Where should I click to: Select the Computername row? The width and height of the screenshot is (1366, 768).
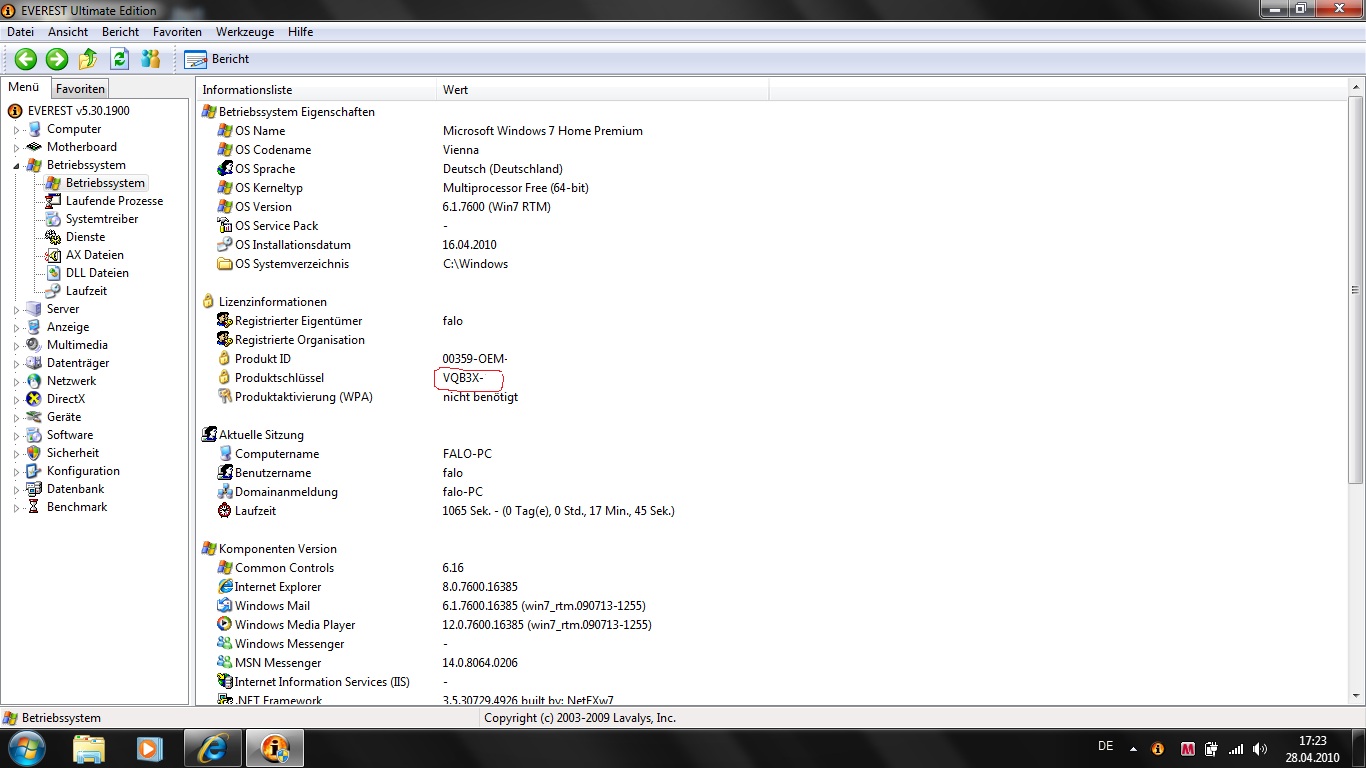point(772,454)
